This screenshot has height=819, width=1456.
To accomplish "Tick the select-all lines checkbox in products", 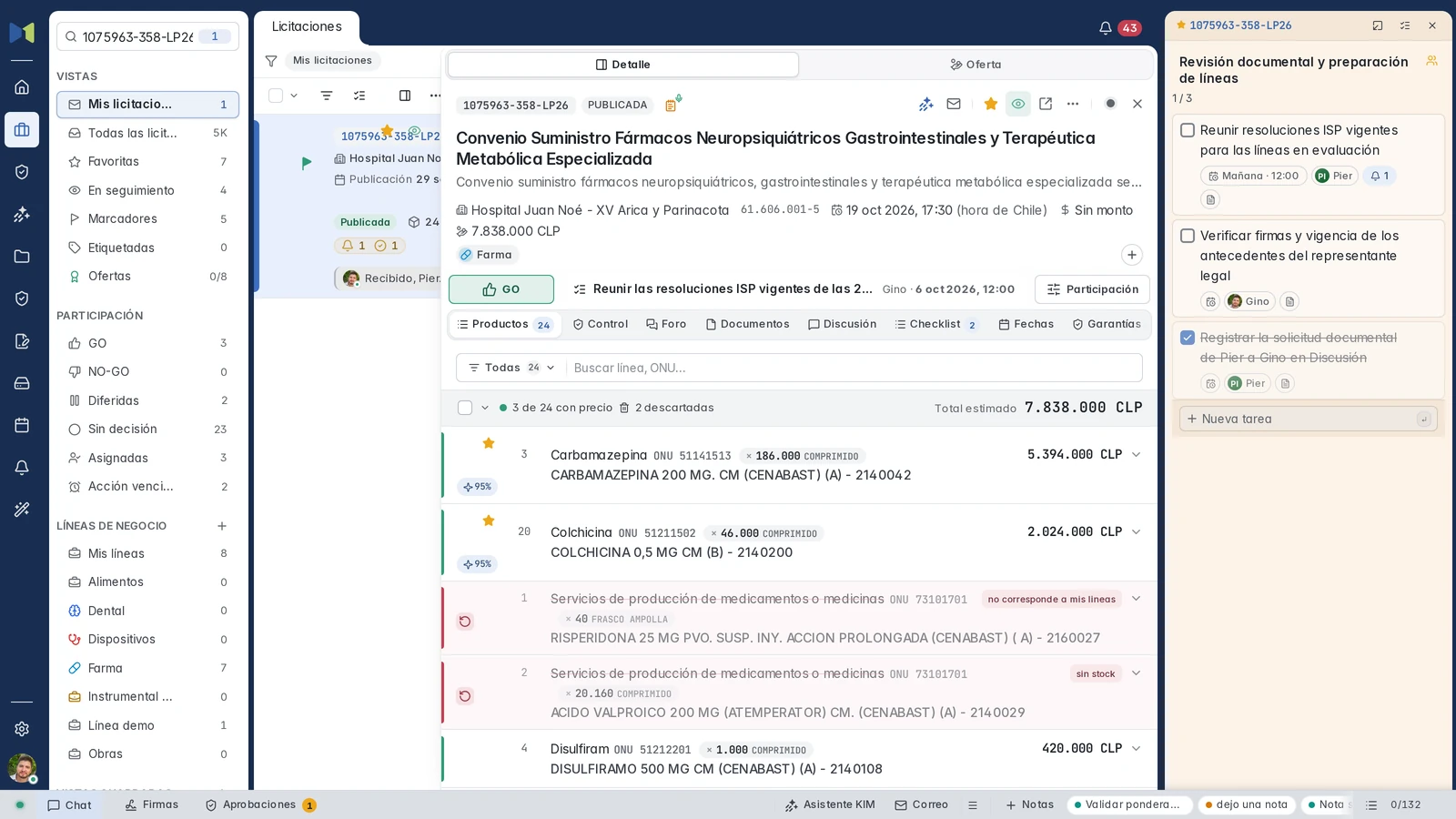I will point(465,408).
